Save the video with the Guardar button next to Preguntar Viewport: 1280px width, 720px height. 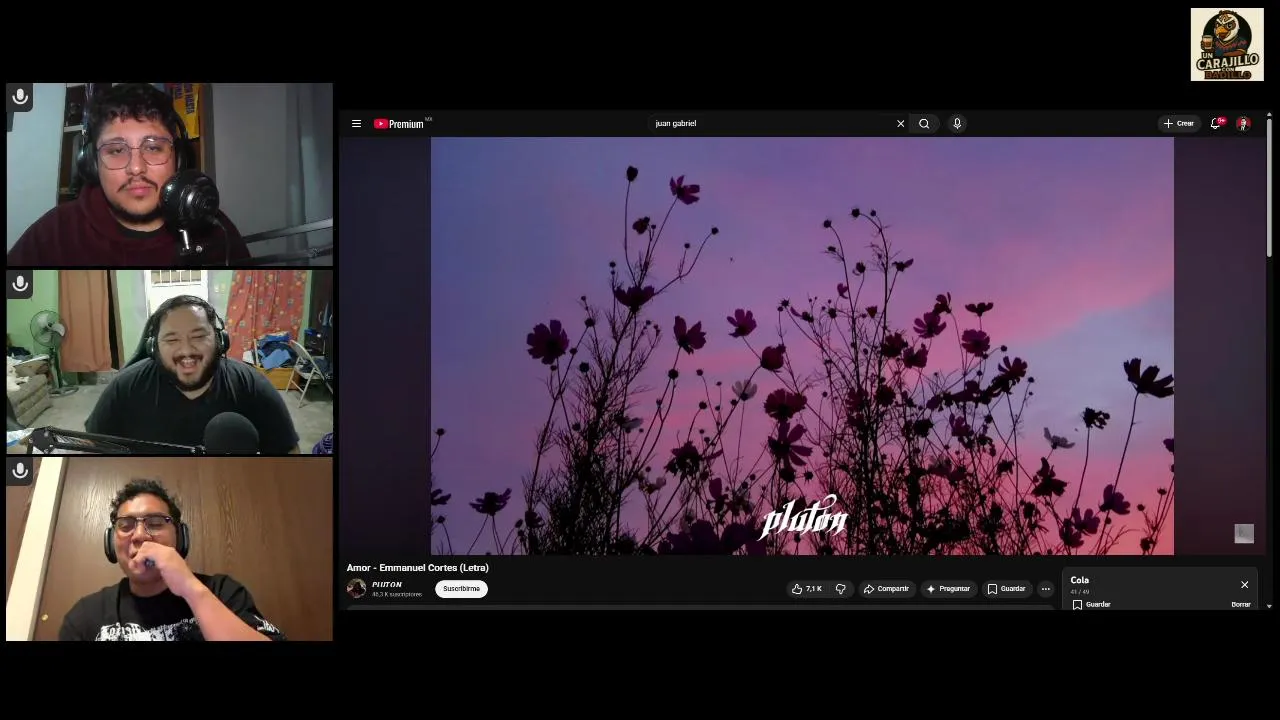point(1006,589)
